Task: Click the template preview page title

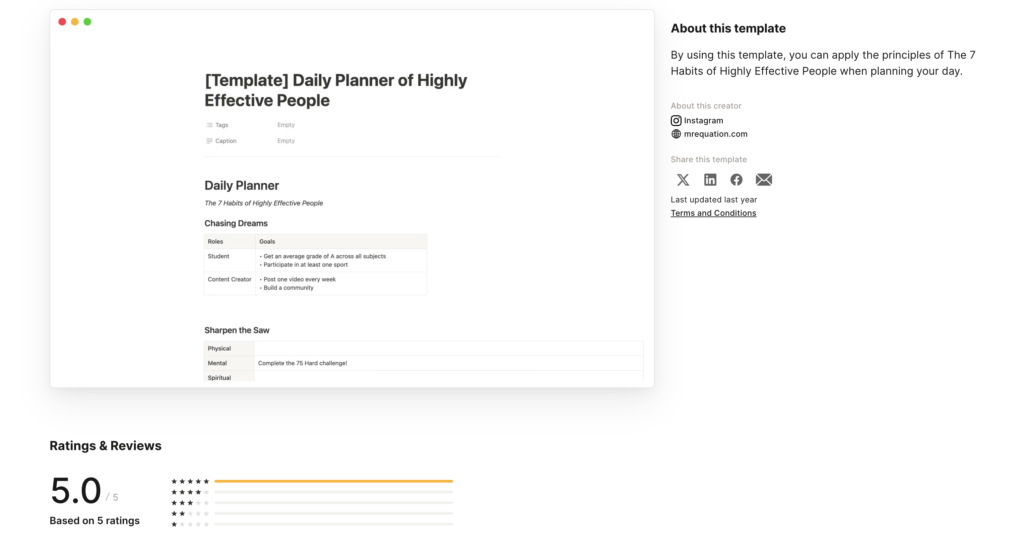Action: click(x=336, y=90)
